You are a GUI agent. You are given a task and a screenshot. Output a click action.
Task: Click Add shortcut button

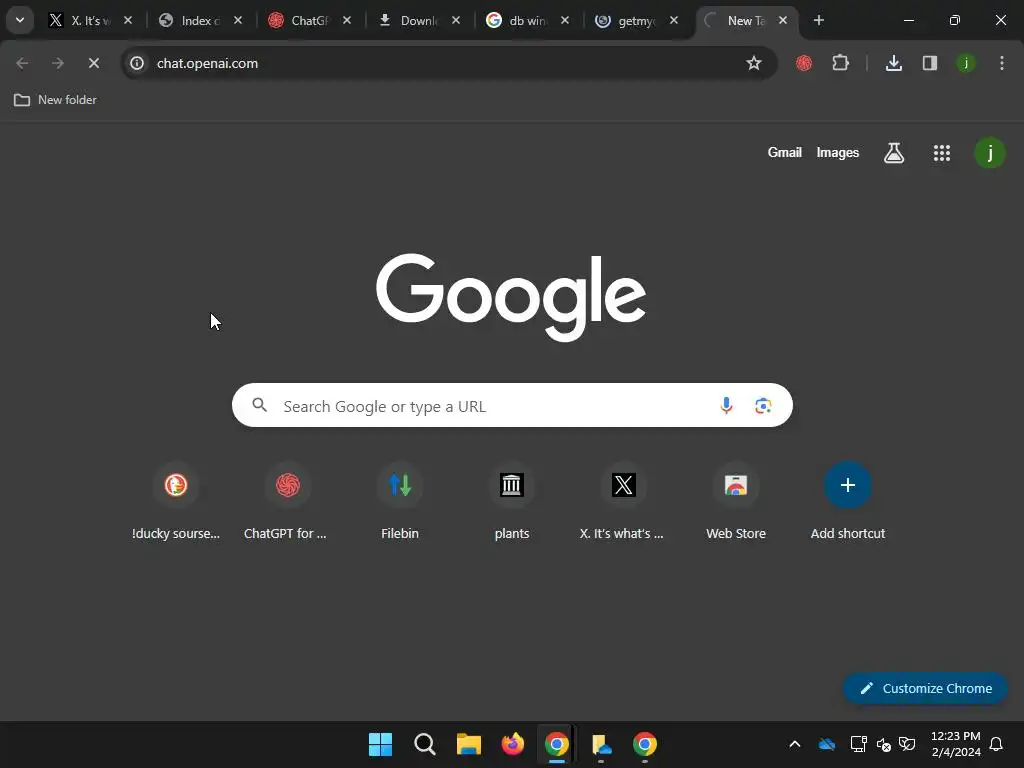tap(848, 501)
